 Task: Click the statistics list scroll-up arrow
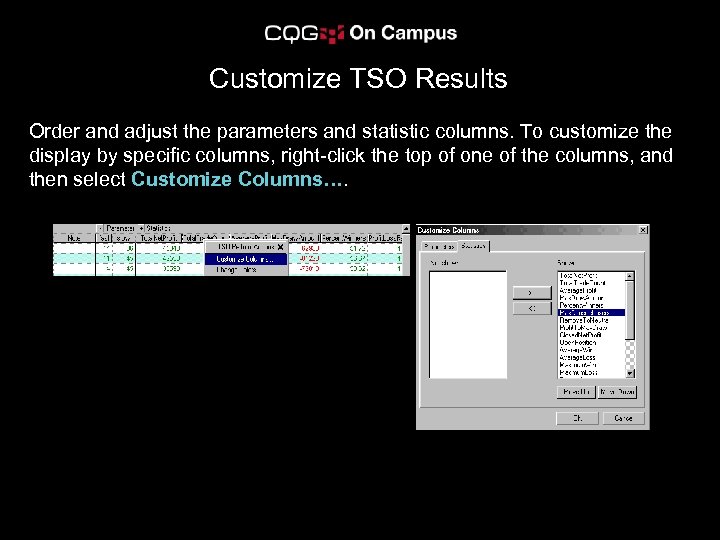click(x=630, y=276)
